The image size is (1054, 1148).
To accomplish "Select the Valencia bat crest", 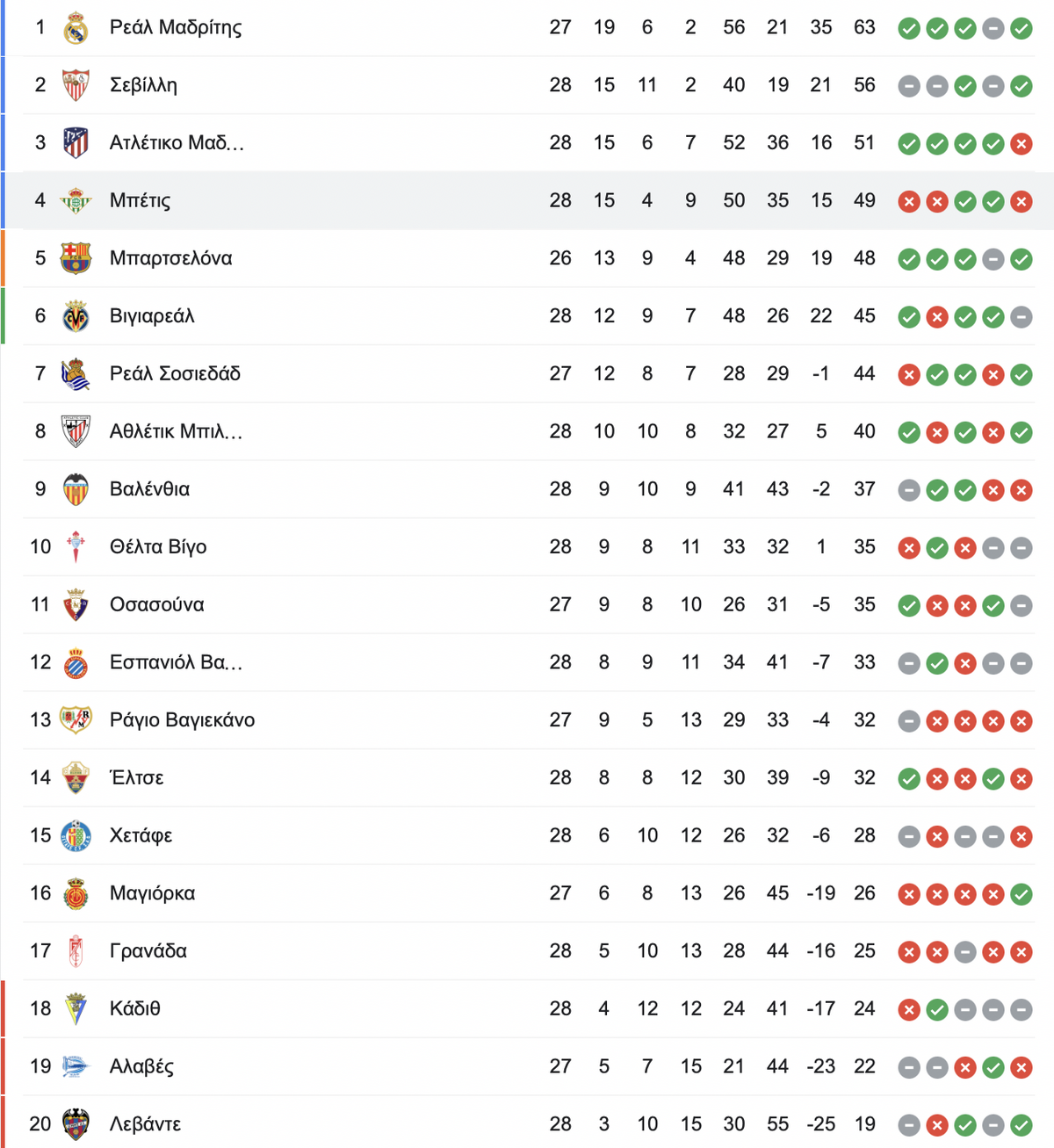I will coord(76,489).
